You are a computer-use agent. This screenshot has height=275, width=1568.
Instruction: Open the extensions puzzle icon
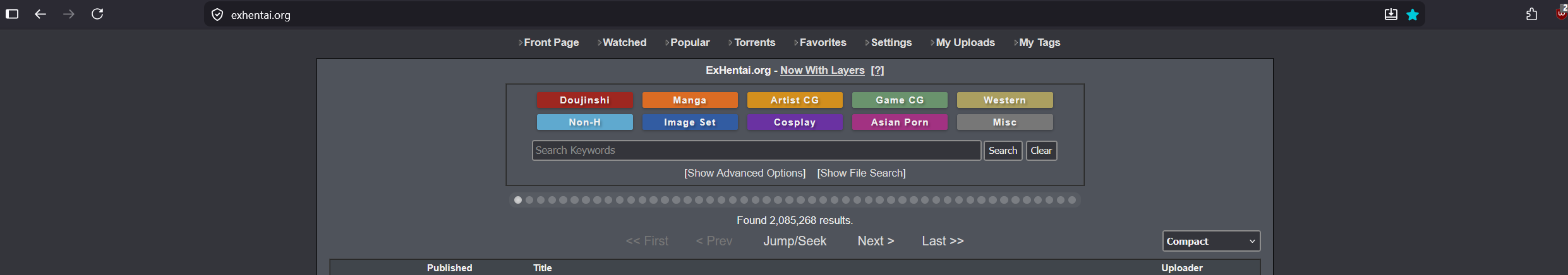tap(1531, 14)
